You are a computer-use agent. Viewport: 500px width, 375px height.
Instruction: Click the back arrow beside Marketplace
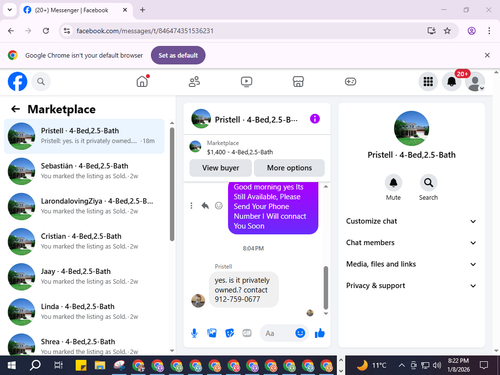point(15,109)
